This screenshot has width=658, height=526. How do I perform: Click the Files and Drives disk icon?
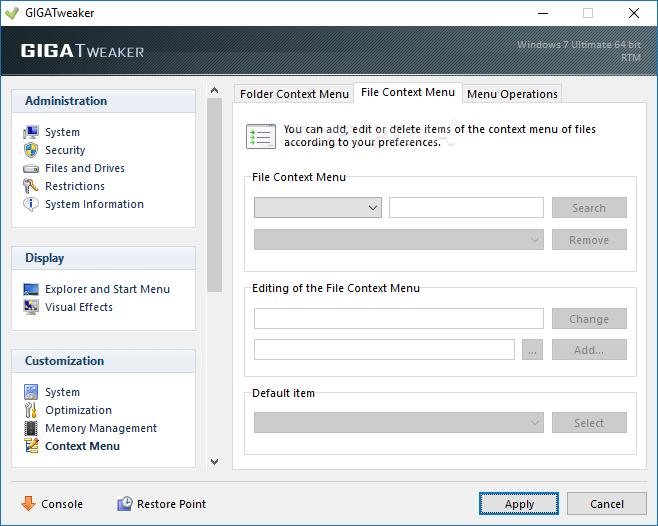point(31,169)
